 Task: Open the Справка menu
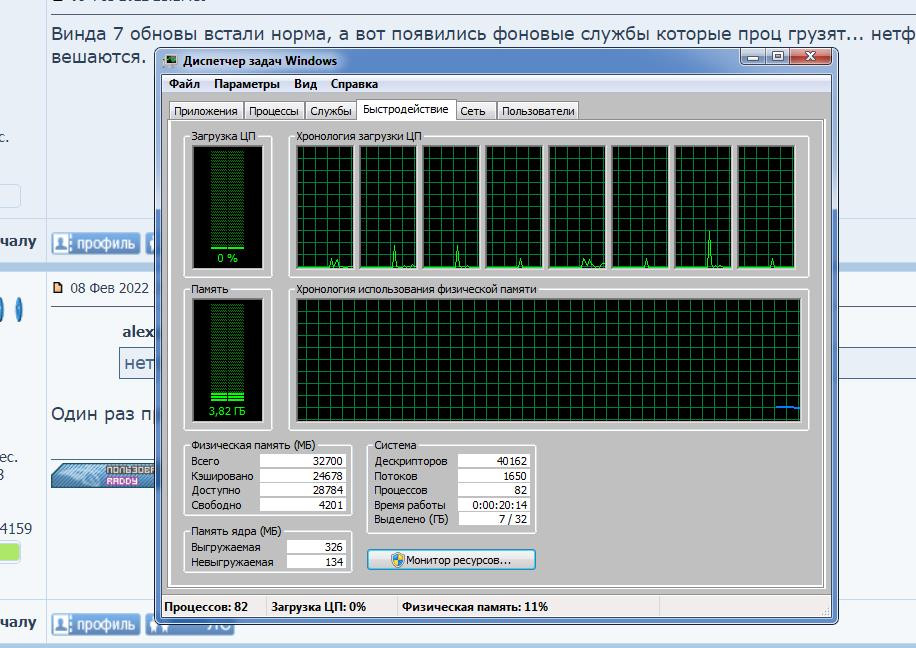tap(354, 84)
